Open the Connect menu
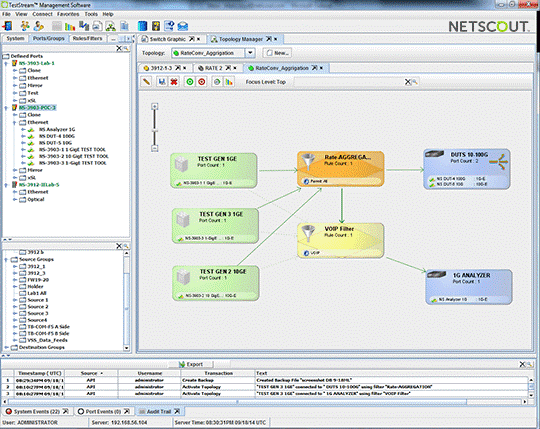Viewport: 540px width, 429px height. 42,14
